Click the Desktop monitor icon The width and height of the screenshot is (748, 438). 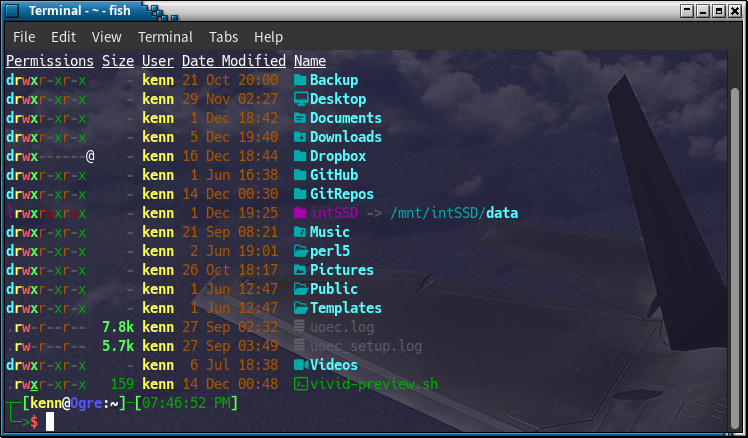301,99
